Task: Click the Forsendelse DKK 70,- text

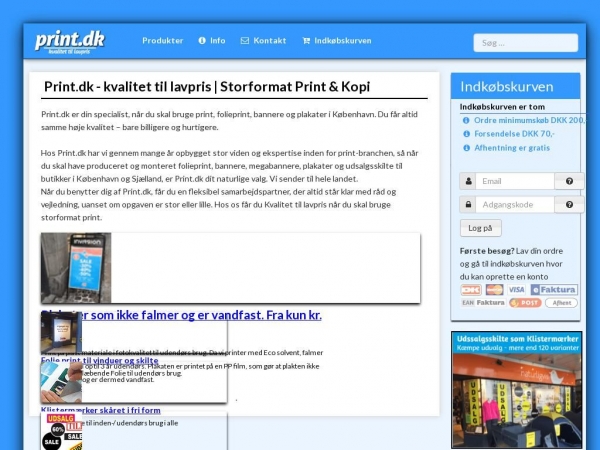Action: (x=514, y=134)
